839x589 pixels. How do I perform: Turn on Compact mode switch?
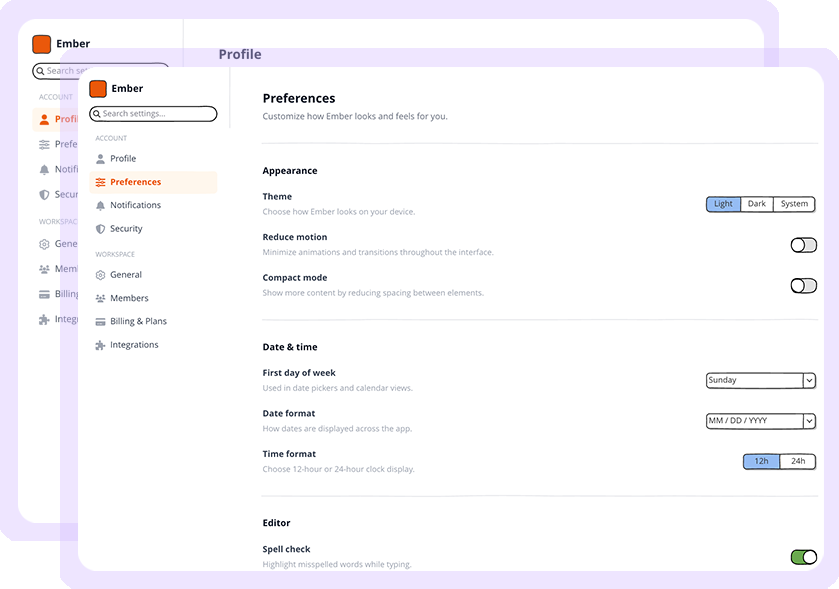click(x=804, y=286)
